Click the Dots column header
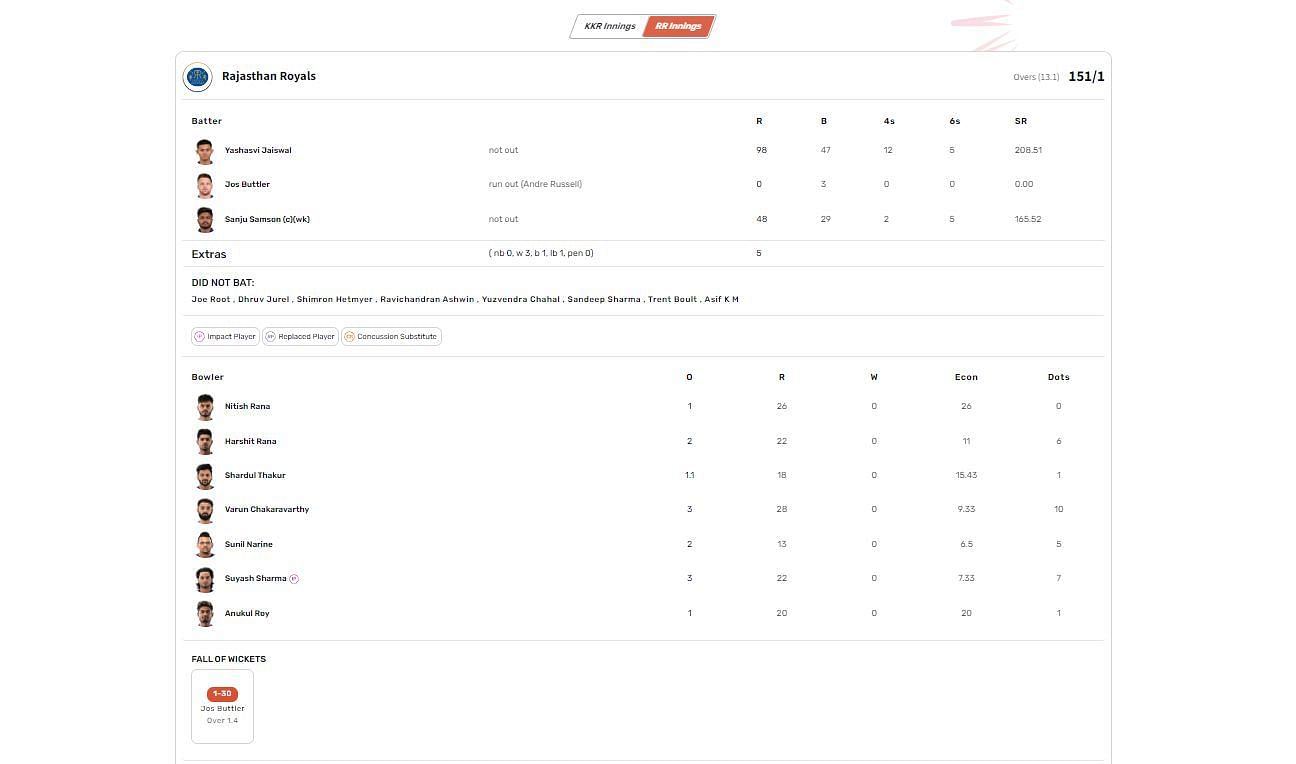The height and width of the screenshot is (764, 1296). click(1059, 377)
